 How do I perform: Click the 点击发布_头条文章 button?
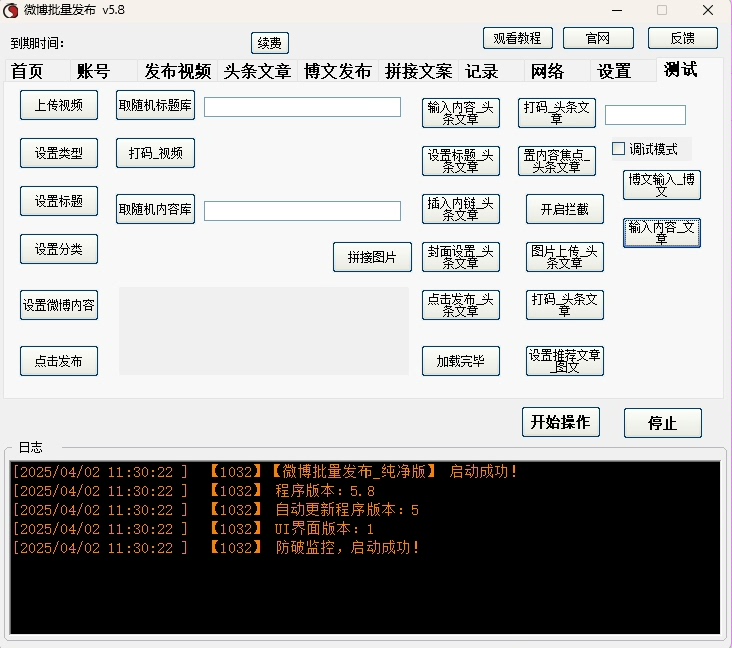pyautogui.click(x=461, y=305)
